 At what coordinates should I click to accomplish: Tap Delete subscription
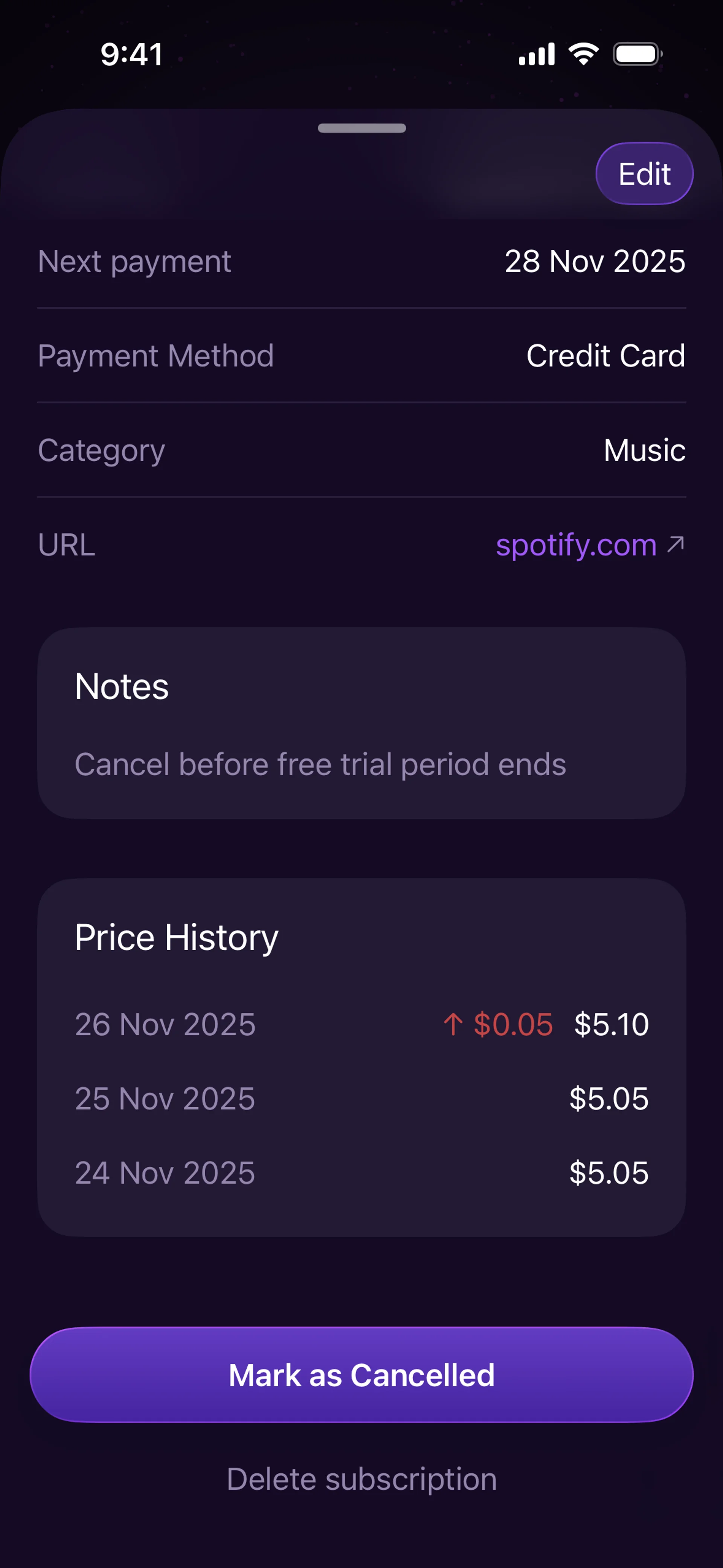361,1479
